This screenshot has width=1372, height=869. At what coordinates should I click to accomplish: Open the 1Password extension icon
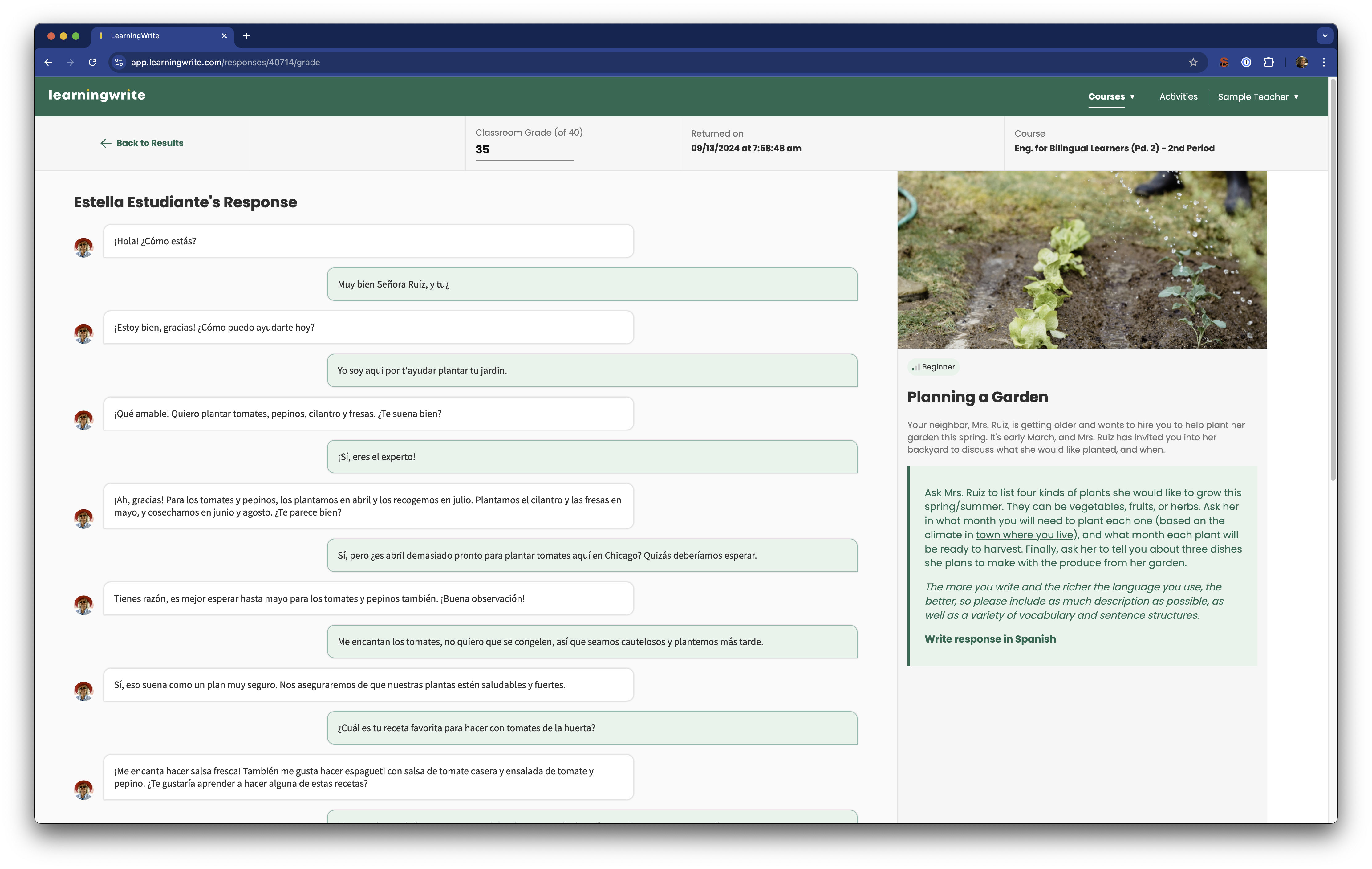[1247, 63]
